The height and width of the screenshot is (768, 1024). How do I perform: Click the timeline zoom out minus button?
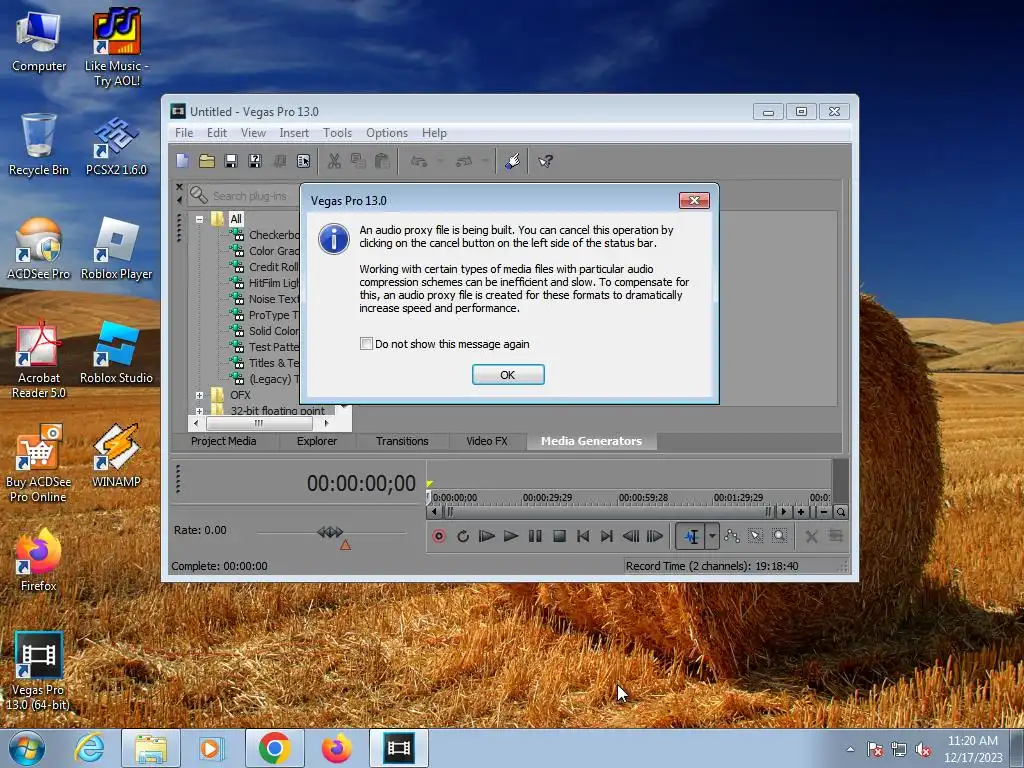(x=824, y=513)
